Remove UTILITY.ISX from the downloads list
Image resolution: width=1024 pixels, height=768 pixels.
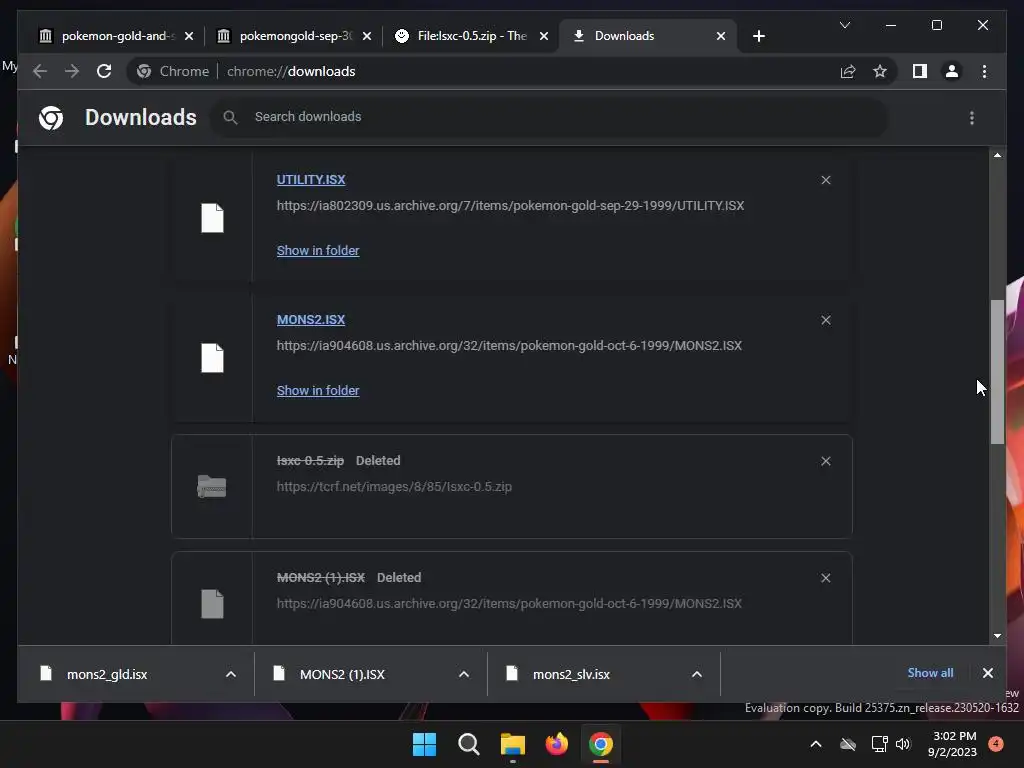point(825,180)
